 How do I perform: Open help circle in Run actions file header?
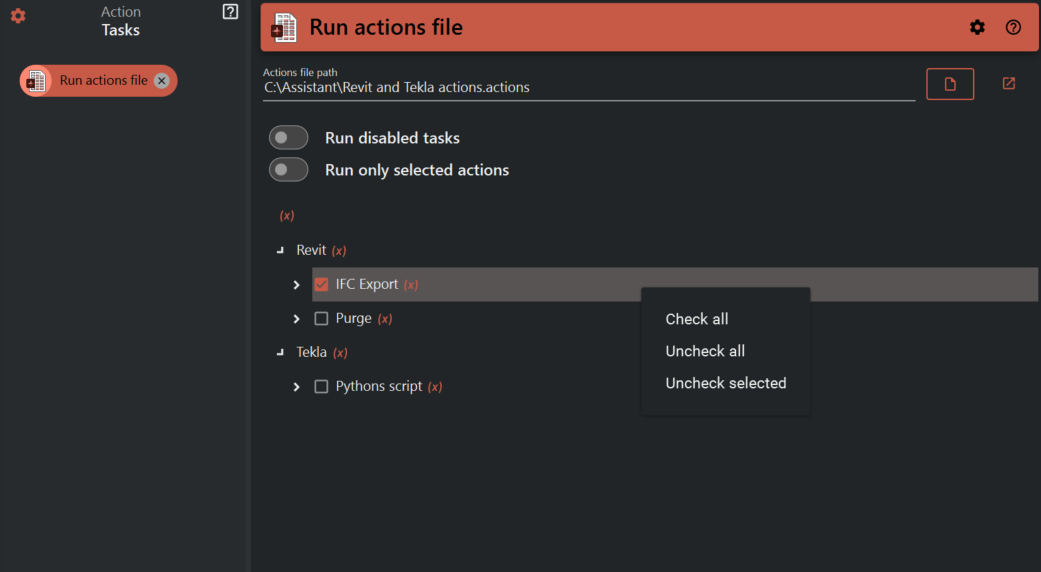[1013, 27]
